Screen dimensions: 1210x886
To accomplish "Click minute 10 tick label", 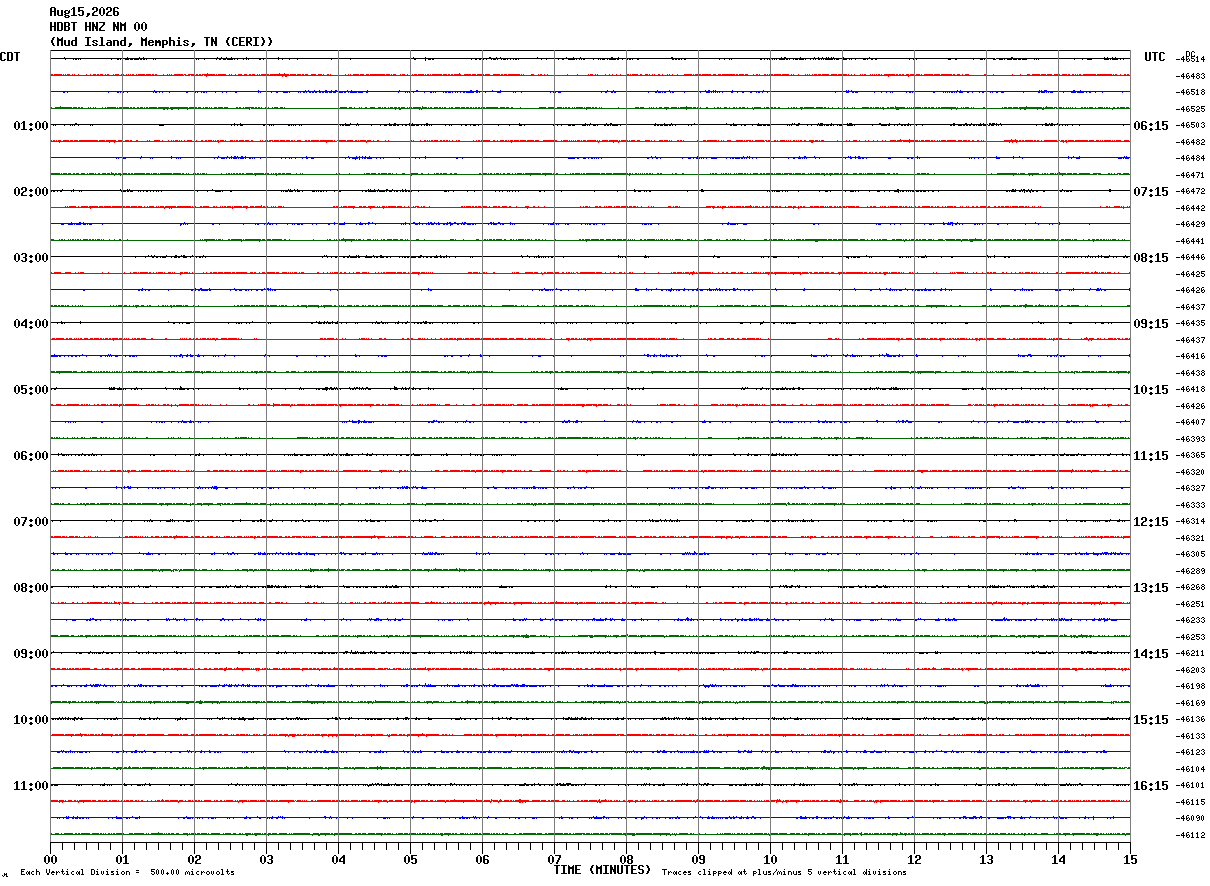I will [x=770, y=859].
